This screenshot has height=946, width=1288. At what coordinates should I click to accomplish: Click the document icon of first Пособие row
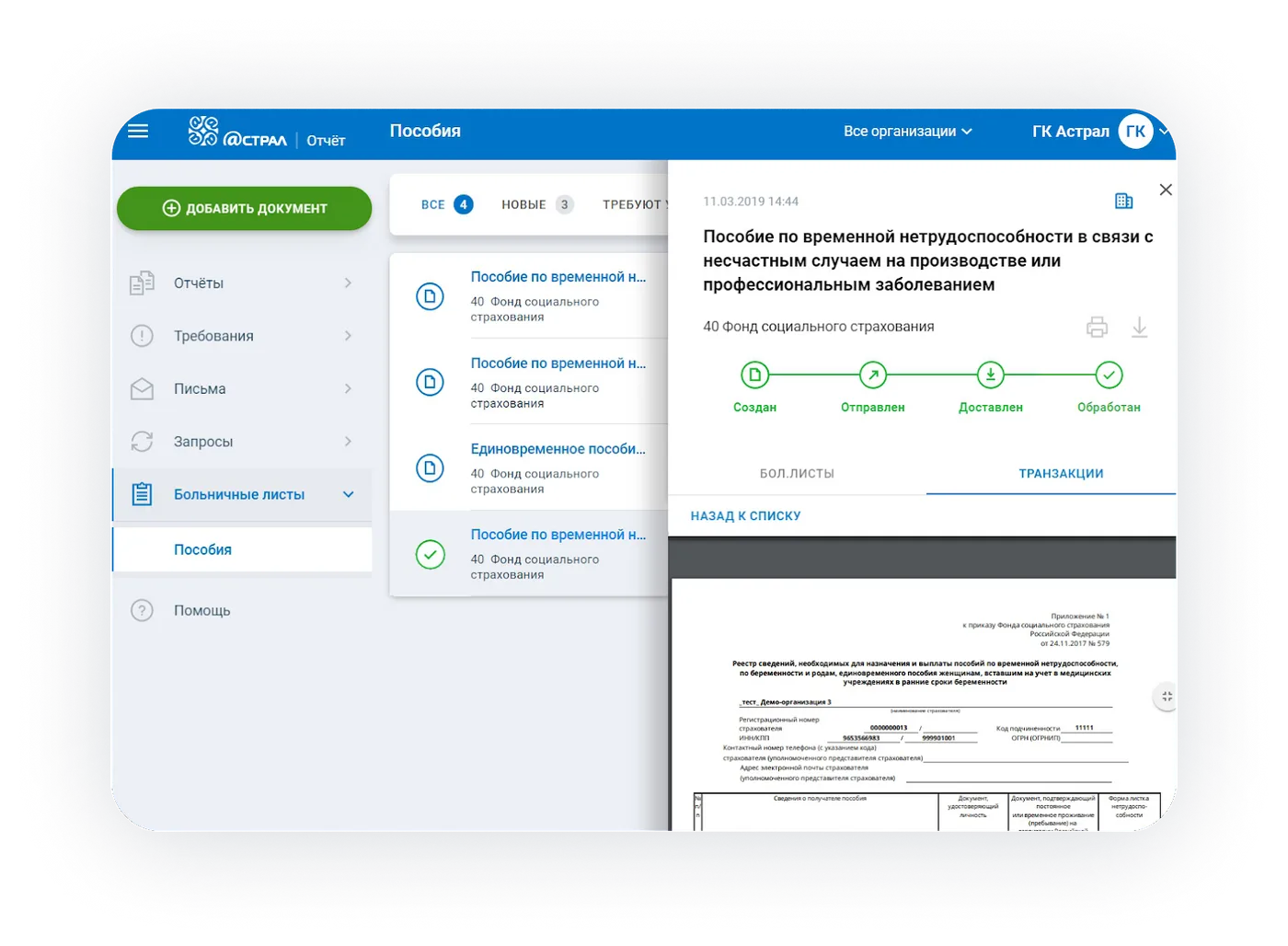coord(430,296)
